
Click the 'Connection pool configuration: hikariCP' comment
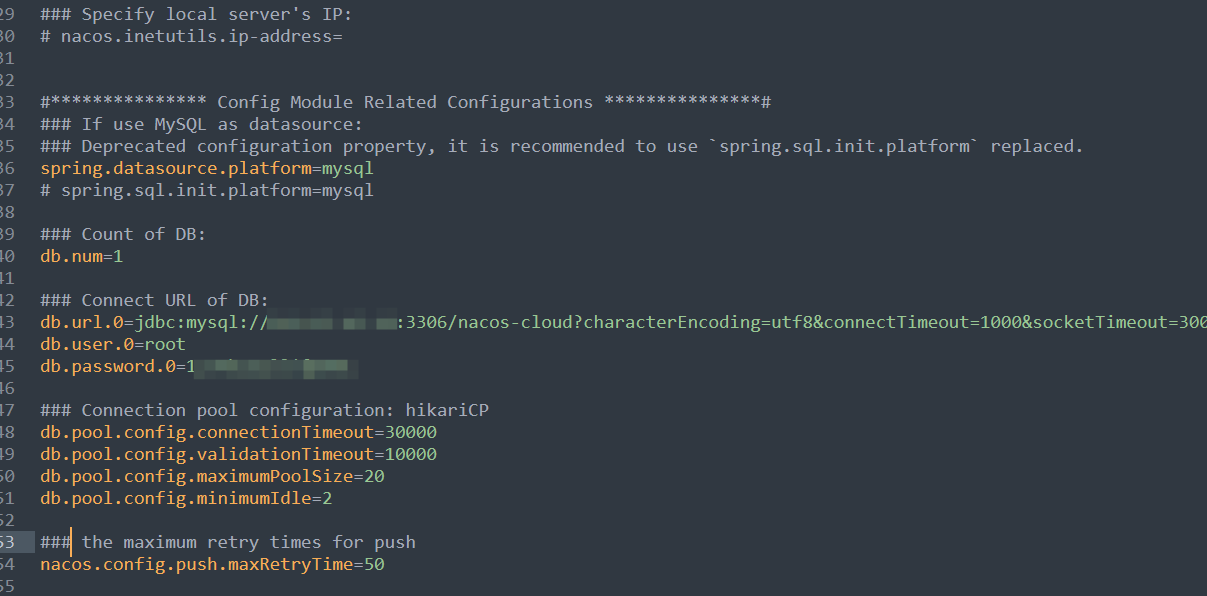264,410
